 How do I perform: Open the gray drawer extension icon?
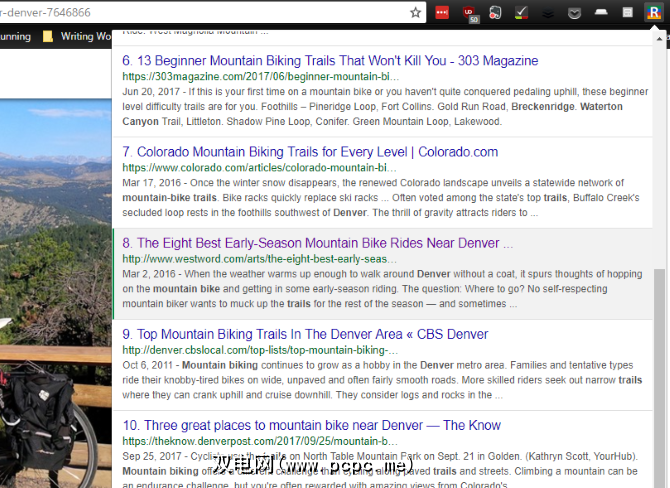[627, 12]
